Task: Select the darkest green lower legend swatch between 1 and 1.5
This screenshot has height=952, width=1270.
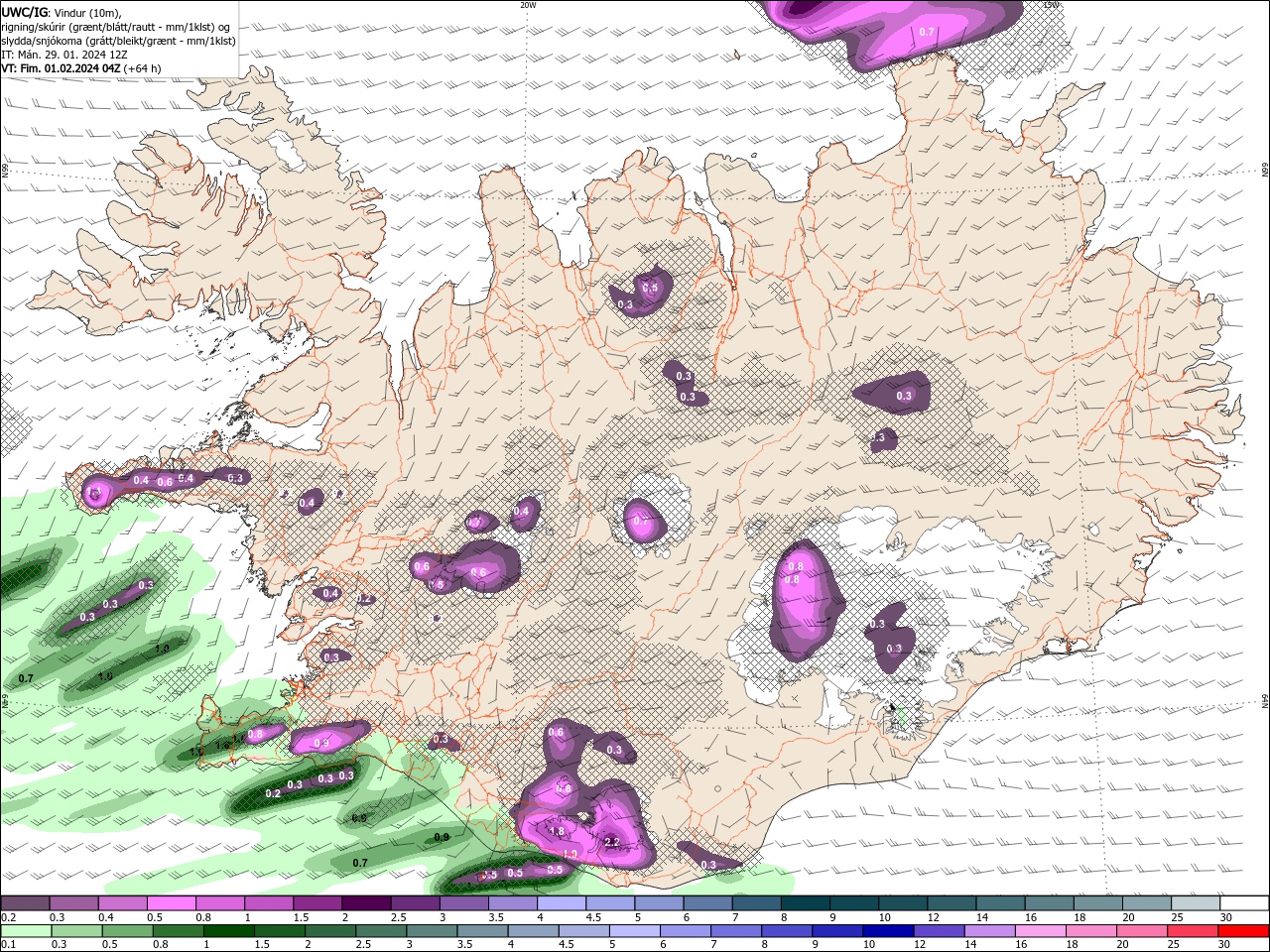Action: tap(229, 931)
